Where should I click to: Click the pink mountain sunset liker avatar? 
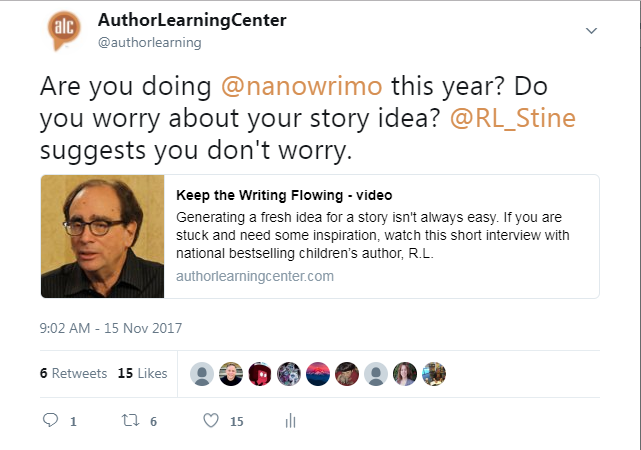[318, 374]
